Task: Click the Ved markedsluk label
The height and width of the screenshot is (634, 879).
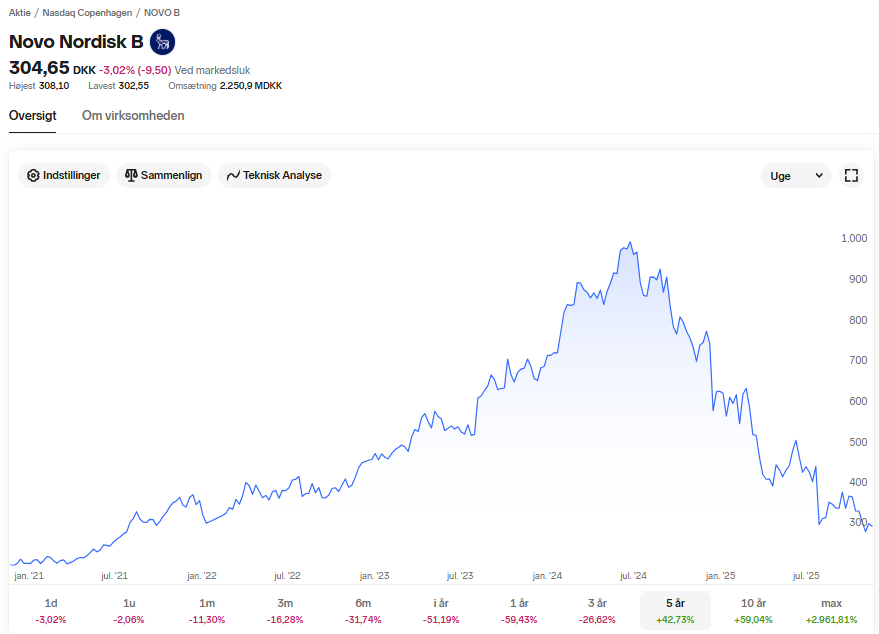Action: [212, 70]
